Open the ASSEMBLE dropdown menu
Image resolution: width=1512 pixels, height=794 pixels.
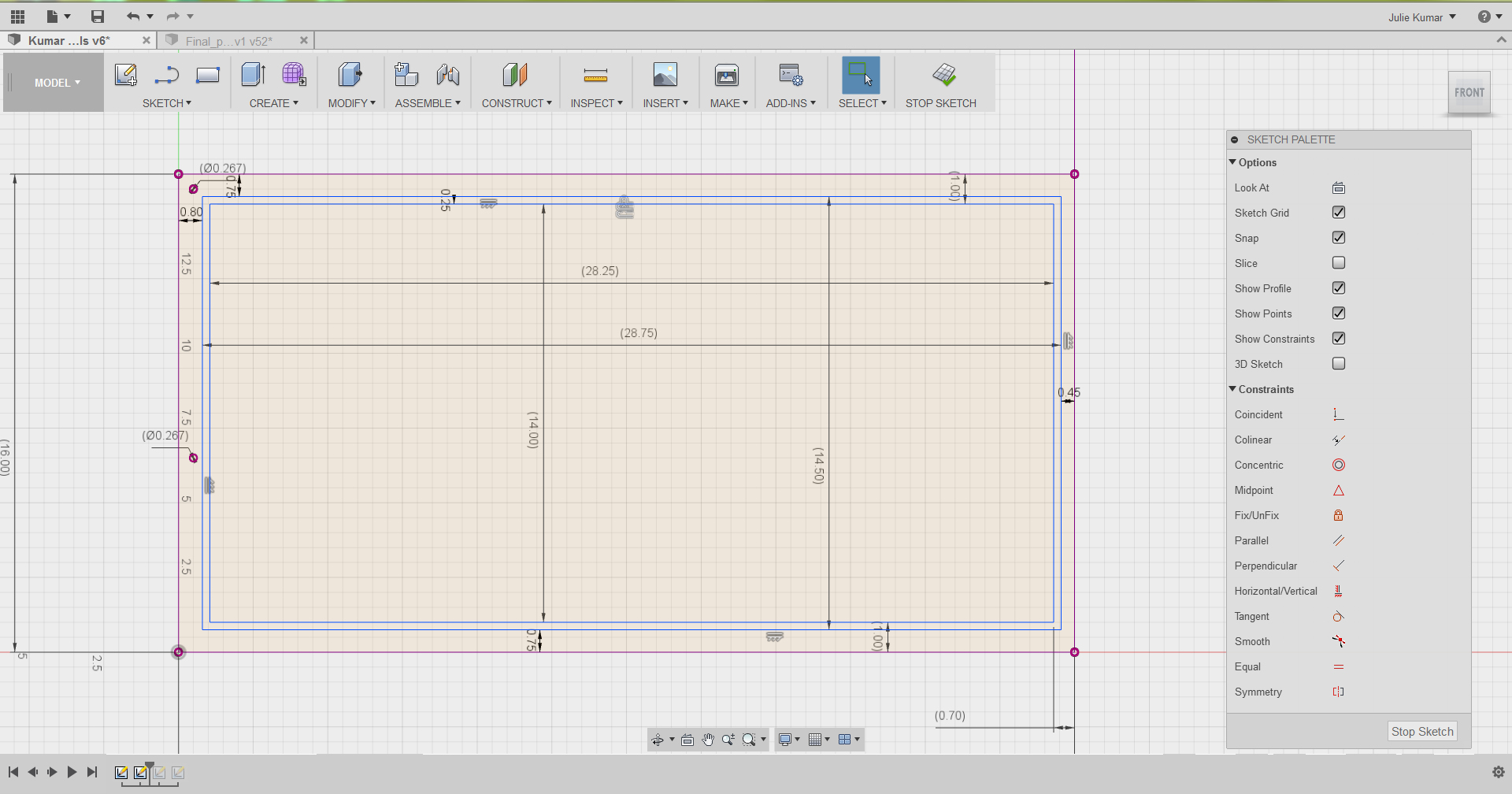tap(428, 103)
